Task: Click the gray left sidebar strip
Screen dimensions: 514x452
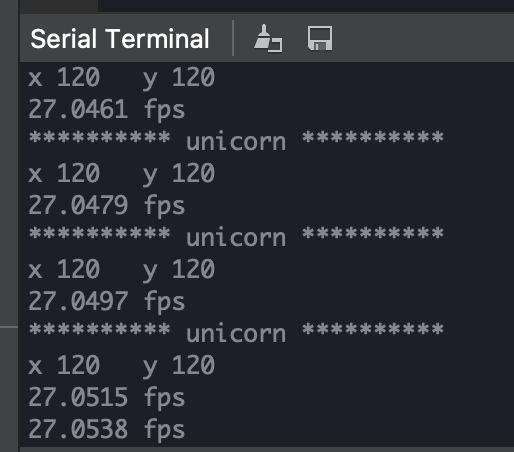Action: 9,226
